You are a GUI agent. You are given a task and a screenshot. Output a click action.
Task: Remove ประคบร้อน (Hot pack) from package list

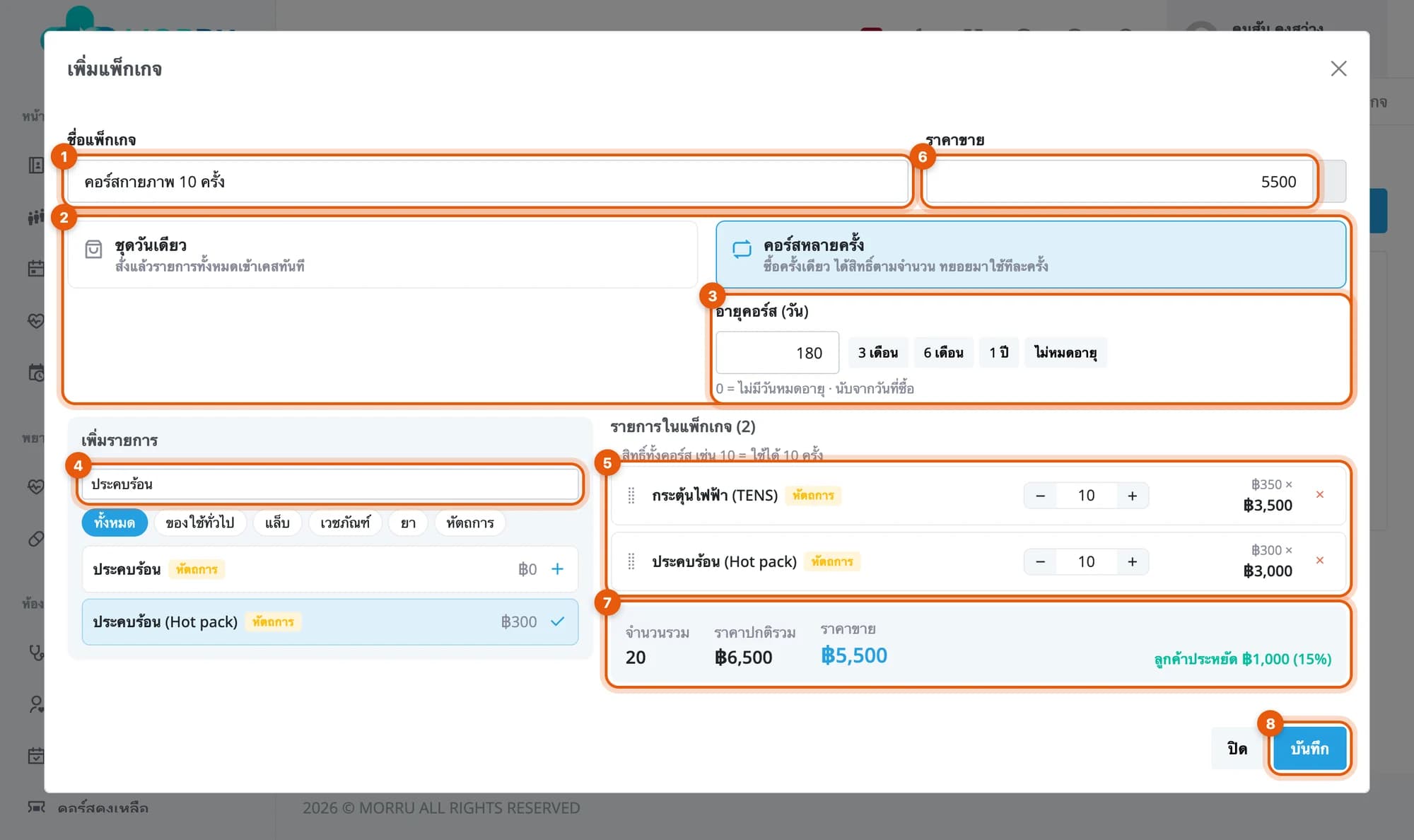pyautogui.click(x=1319, y=561)
